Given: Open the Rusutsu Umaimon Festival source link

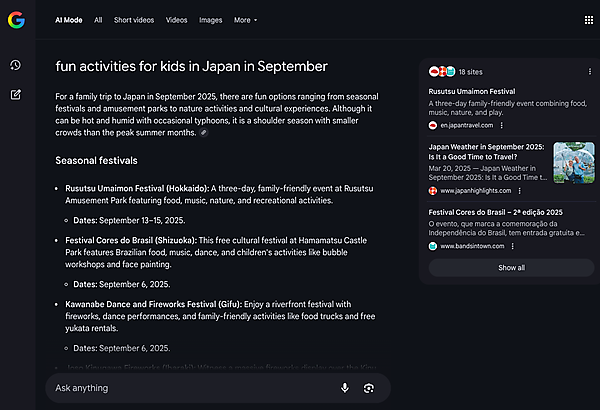Looking at the screenshot, I should [471, 91].
